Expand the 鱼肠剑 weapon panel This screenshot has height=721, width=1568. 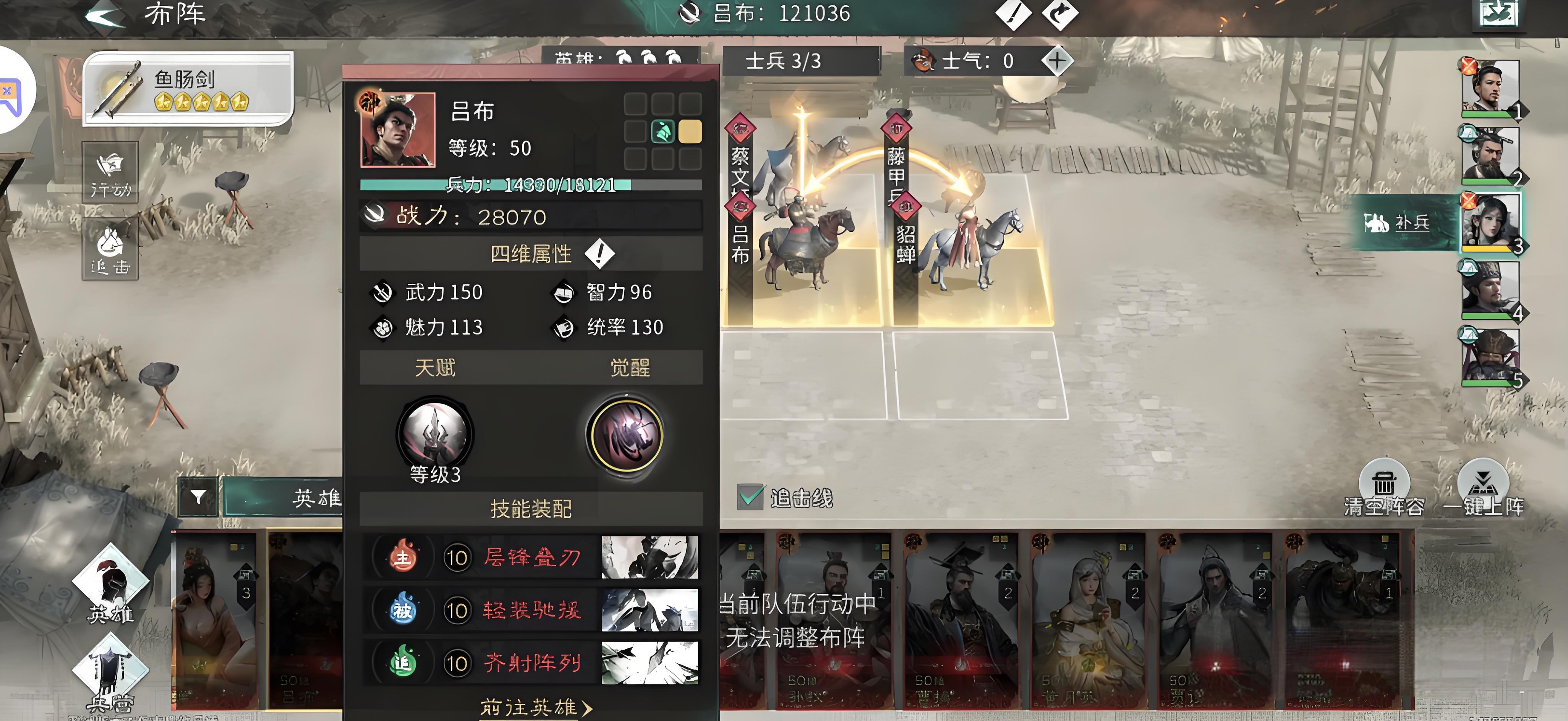click(188, 88)
